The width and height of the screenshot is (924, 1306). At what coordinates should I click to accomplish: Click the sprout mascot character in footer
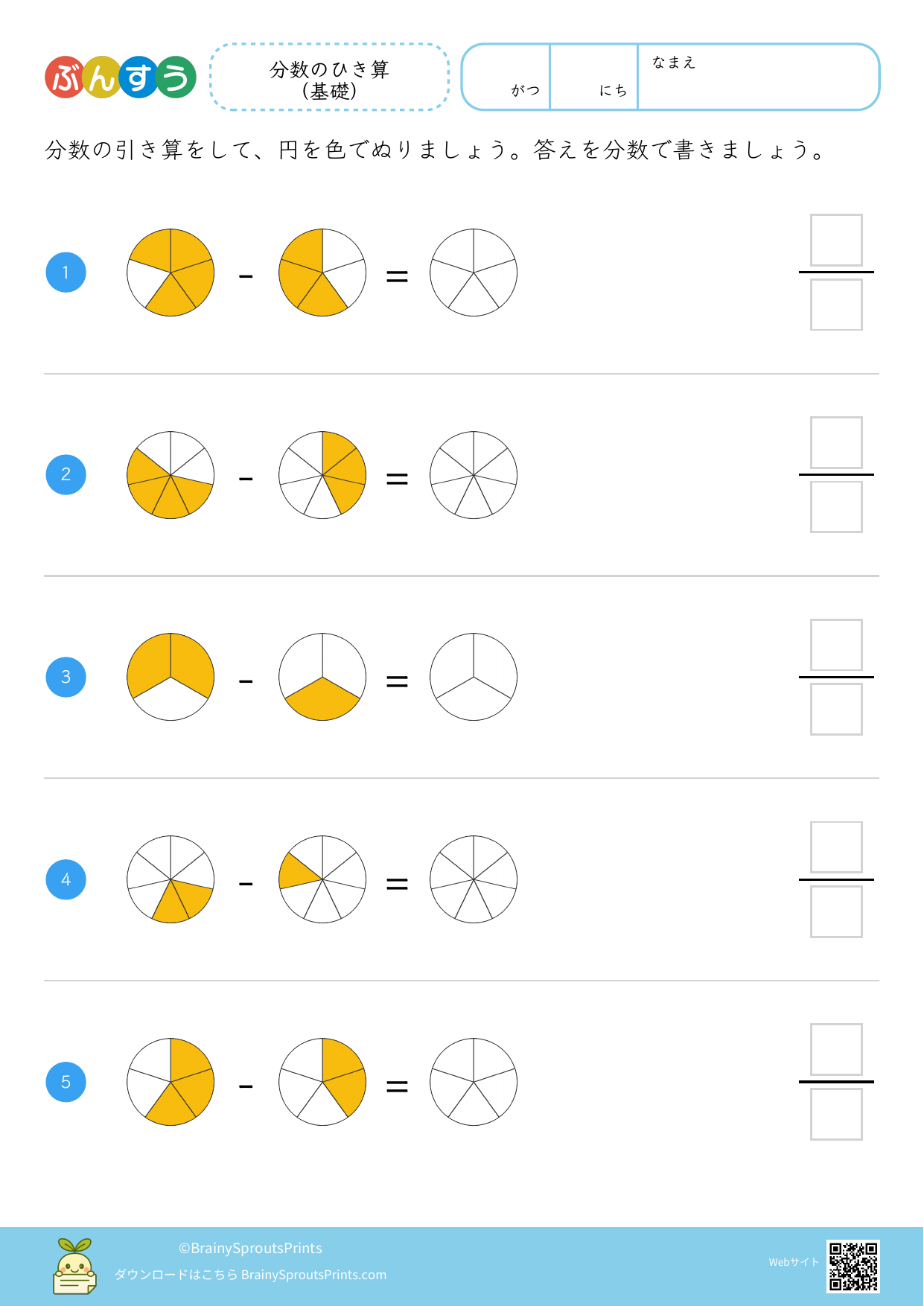tap(74, 1267)
